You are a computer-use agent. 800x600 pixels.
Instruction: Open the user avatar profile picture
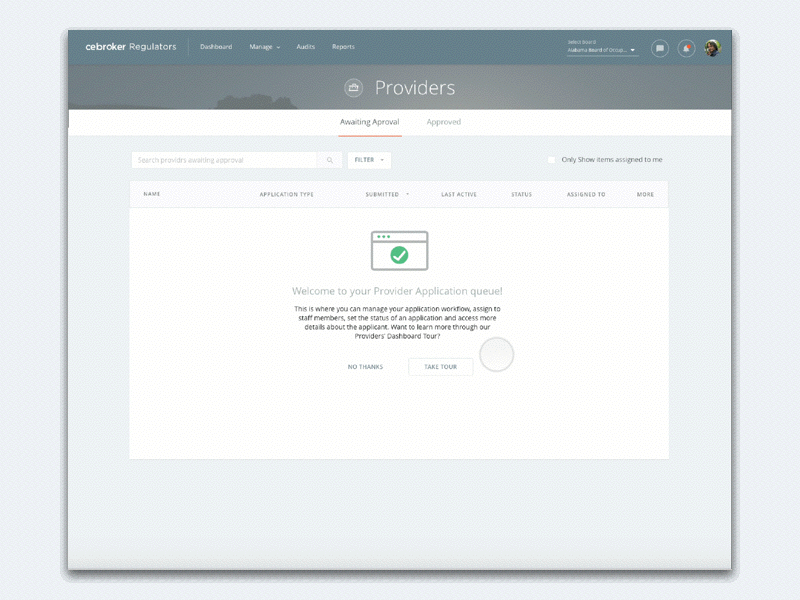pyautogui.click(x=711, y=47)
